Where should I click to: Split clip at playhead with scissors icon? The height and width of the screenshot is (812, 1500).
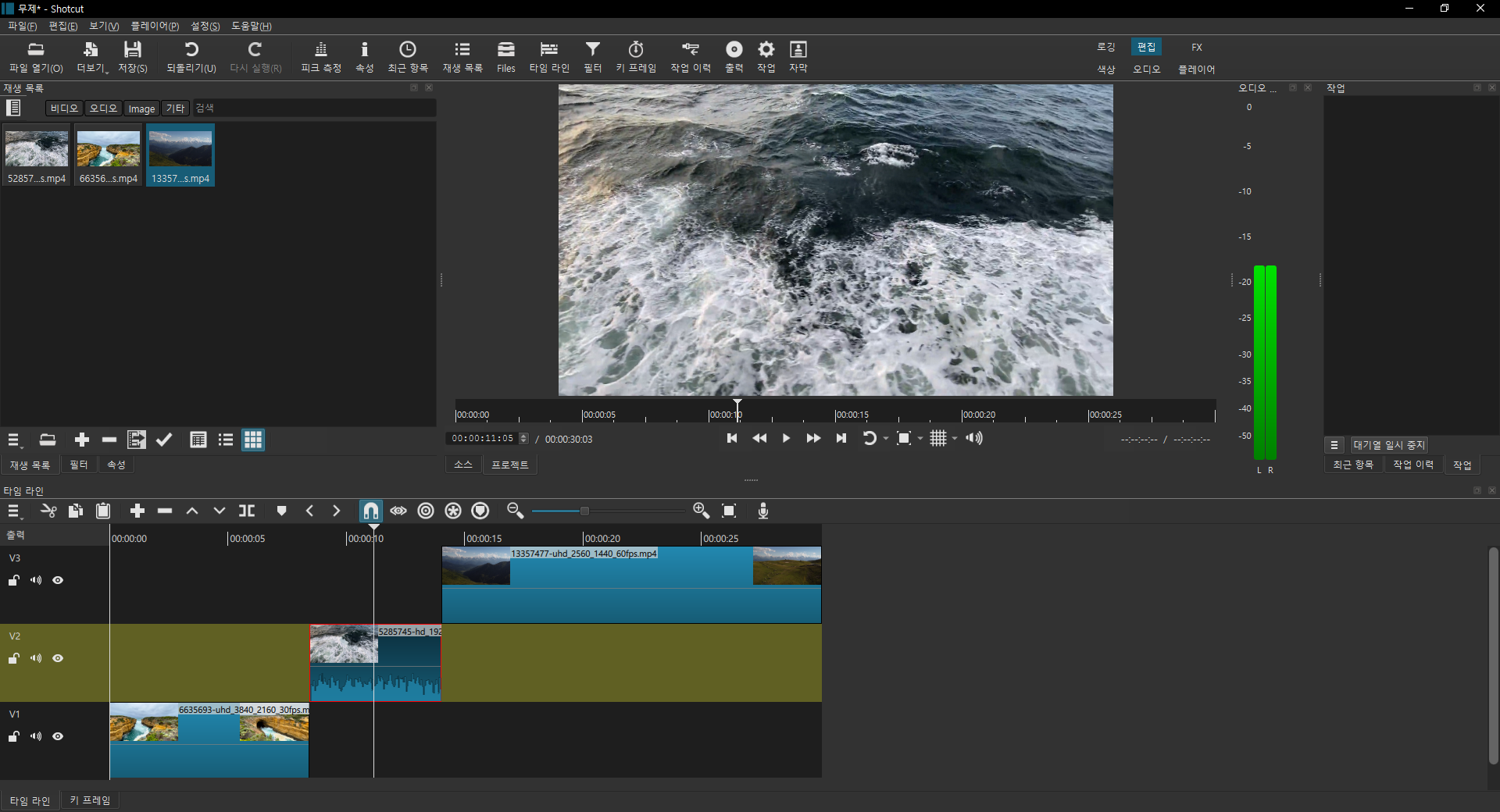(48, 511)
